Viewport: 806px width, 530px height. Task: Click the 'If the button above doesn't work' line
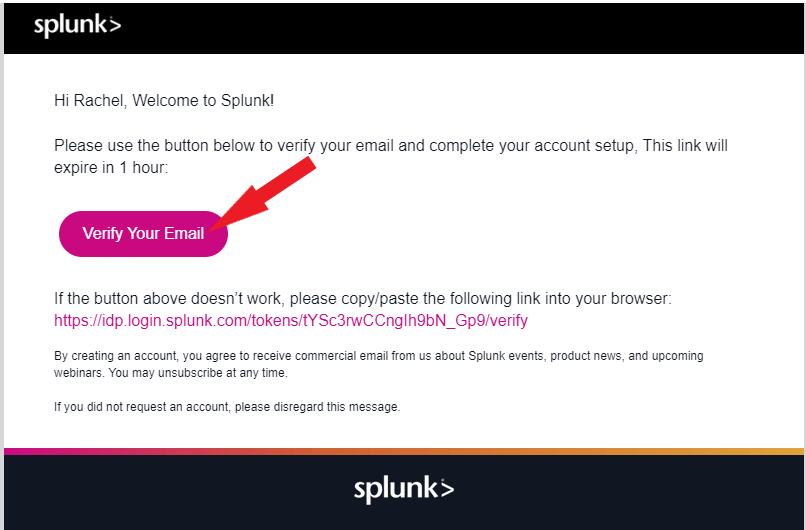(363, 299)
